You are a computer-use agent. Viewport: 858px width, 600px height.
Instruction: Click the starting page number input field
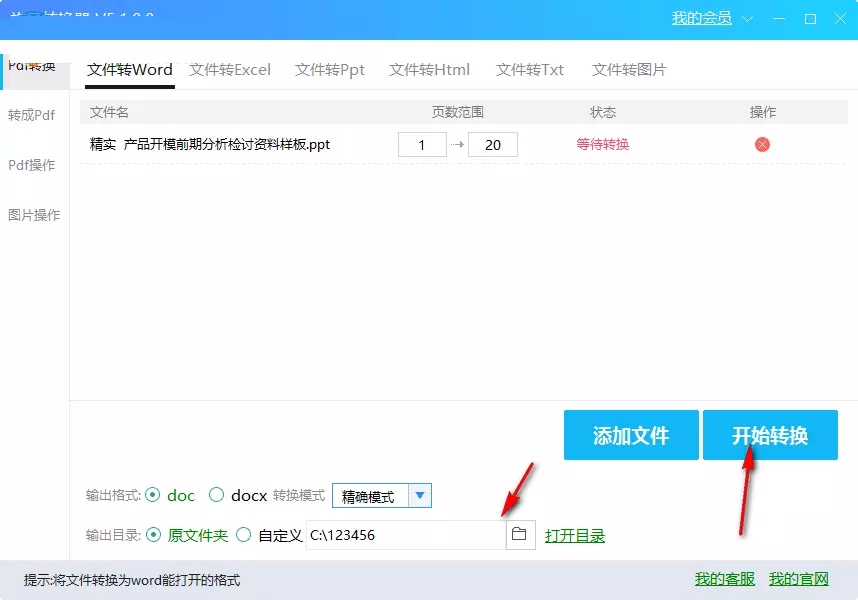tap(422, 144)
